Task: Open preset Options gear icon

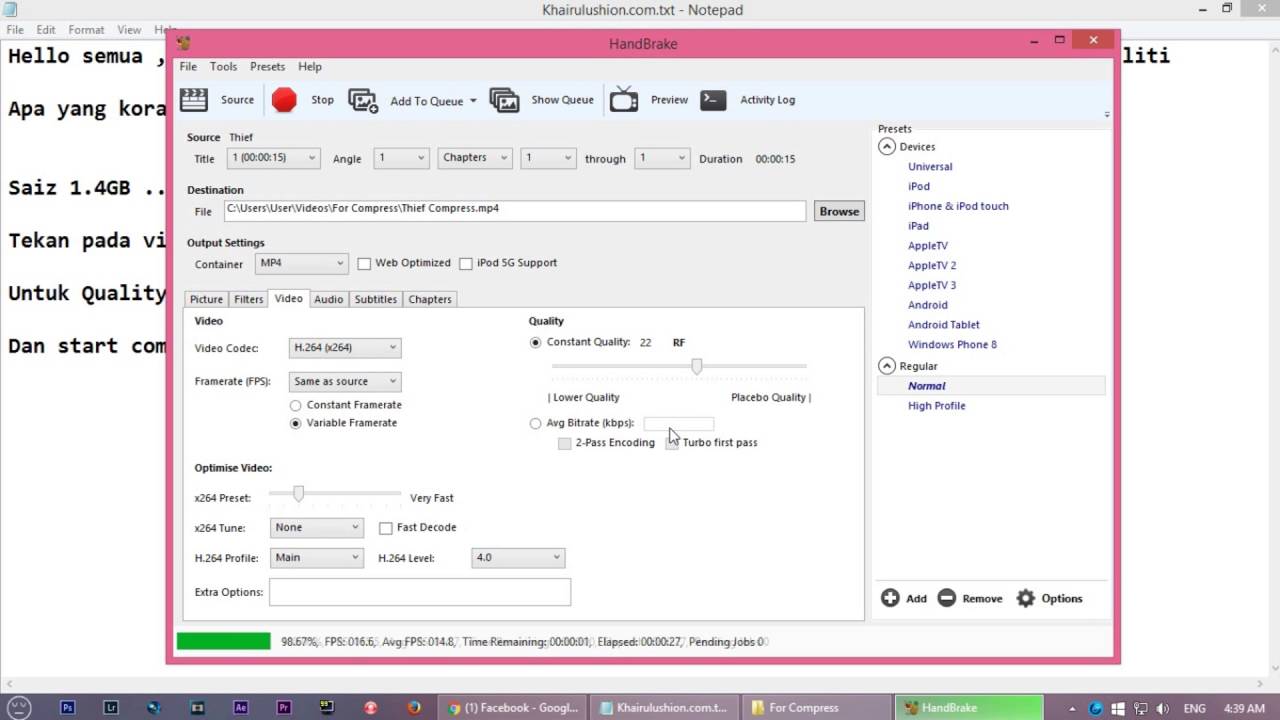Action: pyautogui.click(x=1026, y=598)
